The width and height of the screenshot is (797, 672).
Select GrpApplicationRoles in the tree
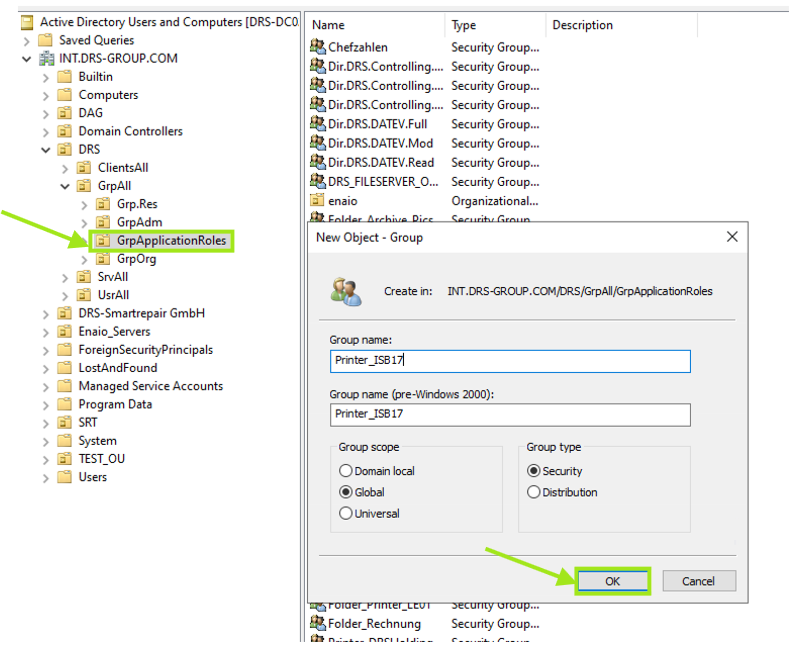click(171, 241)
